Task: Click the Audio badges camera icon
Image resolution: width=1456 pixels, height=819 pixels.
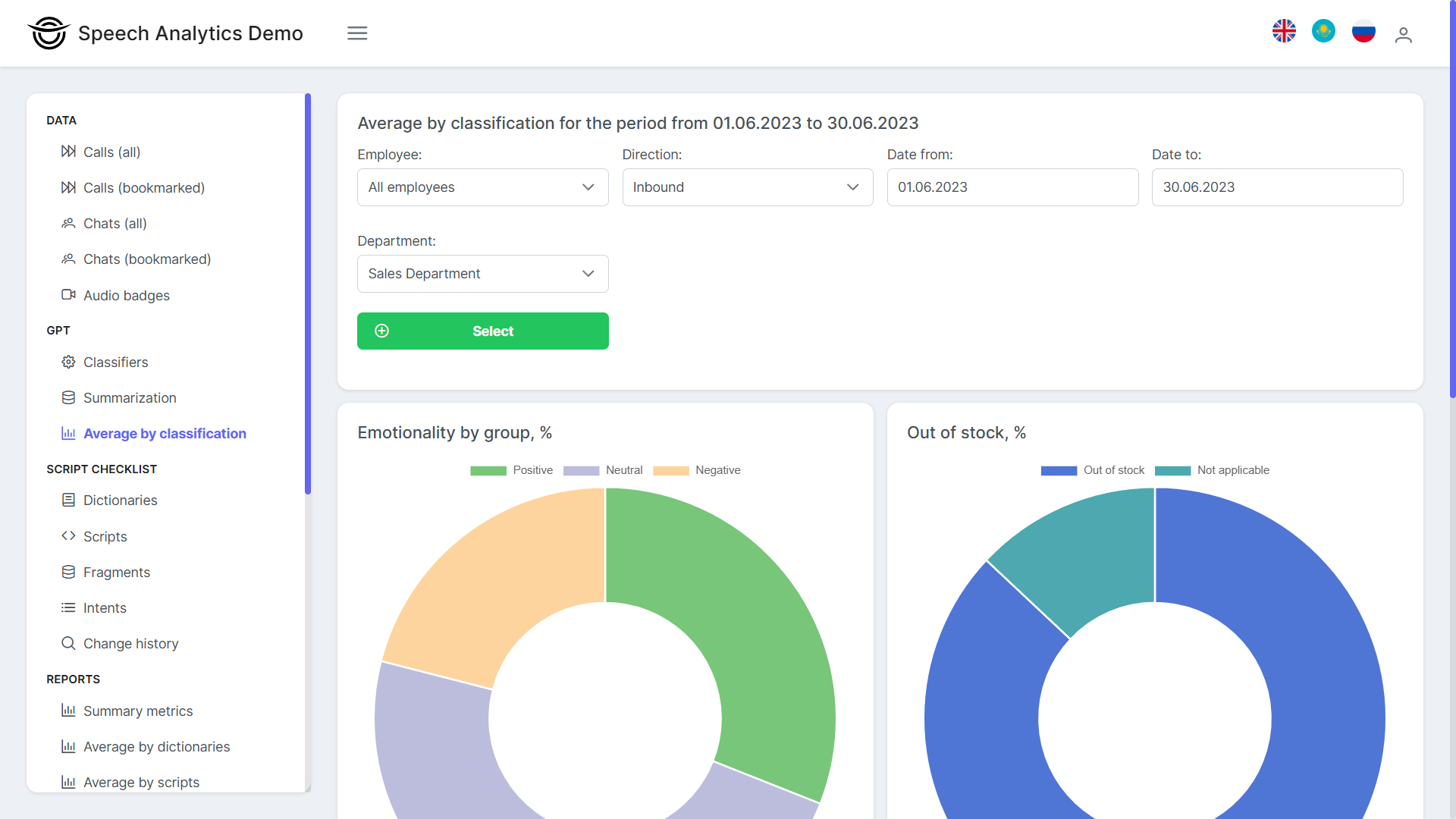Action: click(x=68, y=294)
